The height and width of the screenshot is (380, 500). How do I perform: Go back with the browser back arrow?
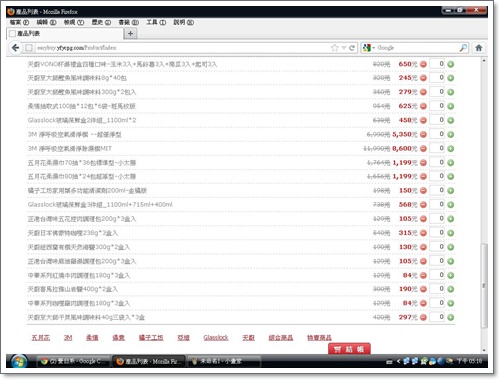click(x=15, y=48)
